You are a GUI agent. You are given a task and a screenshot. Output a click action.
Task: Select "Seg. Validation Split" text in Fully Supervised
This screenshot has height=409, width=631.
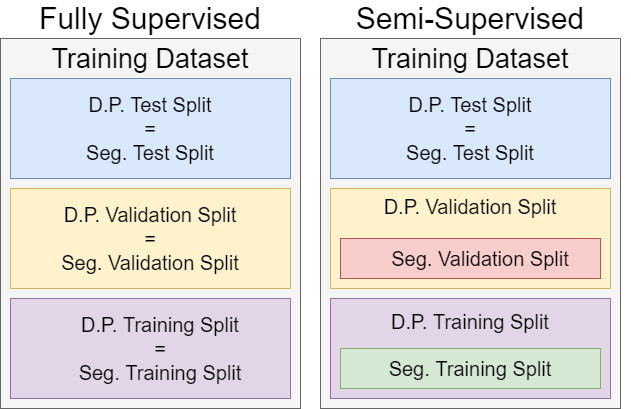click(x=150, y=264)
